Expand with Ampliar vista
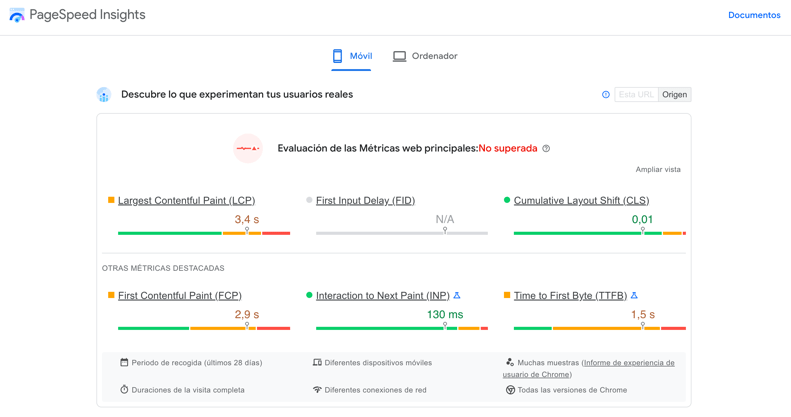791x417 pixels. pyautogui.click(x=658, y=169)
